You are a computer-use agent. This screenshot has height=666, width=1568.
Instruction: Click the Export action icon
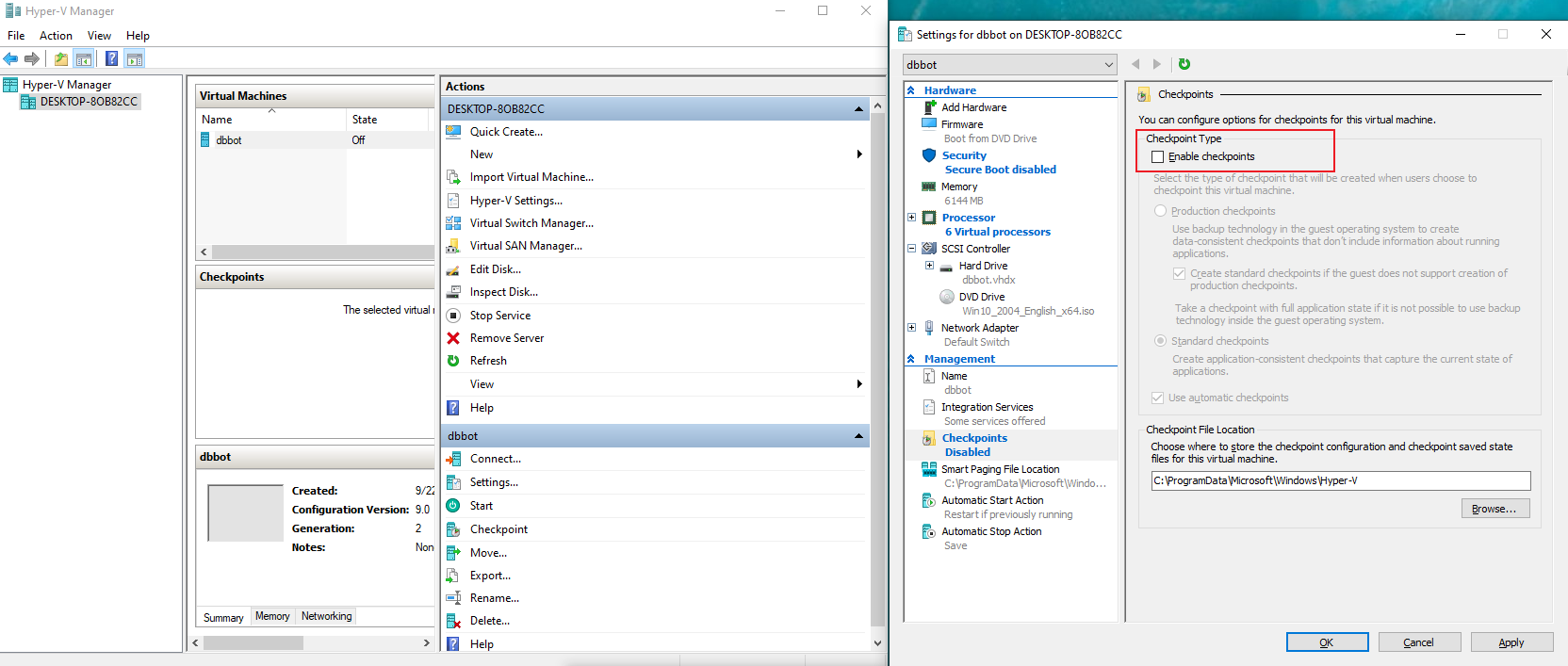pyautogui.click(x=453, y=576)
